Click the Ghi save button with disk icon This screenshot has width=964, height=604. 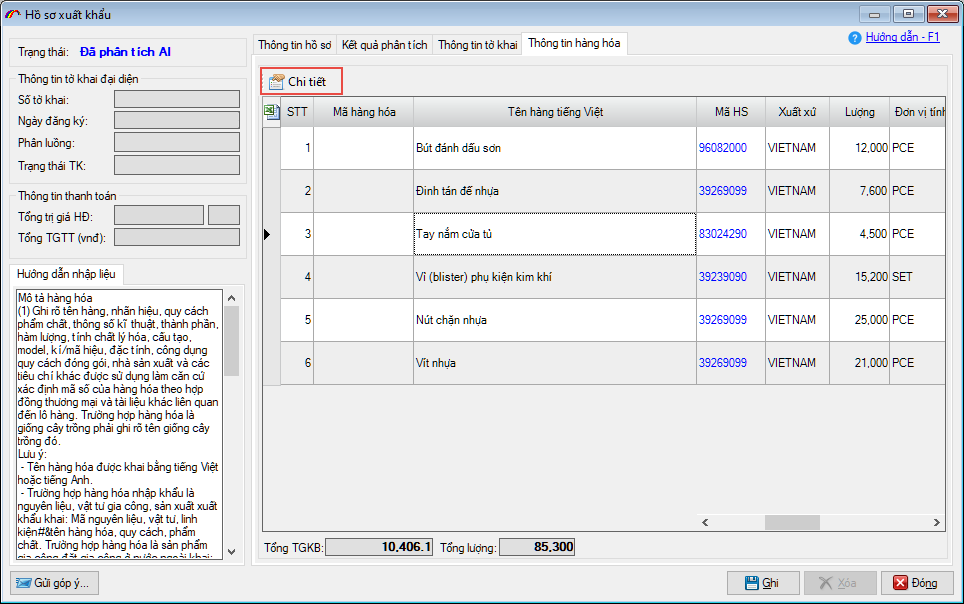tap(763, 583)
